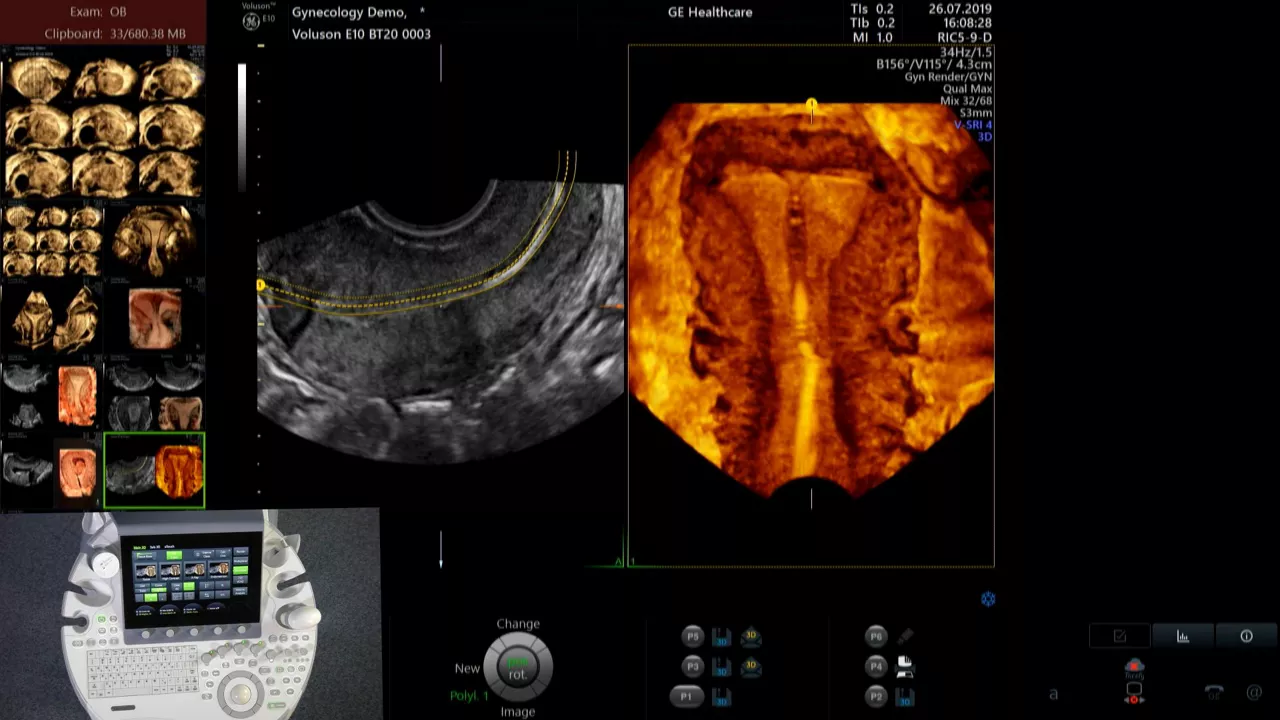Toggle the checkbox edit icon panel

coord(1119,636)
